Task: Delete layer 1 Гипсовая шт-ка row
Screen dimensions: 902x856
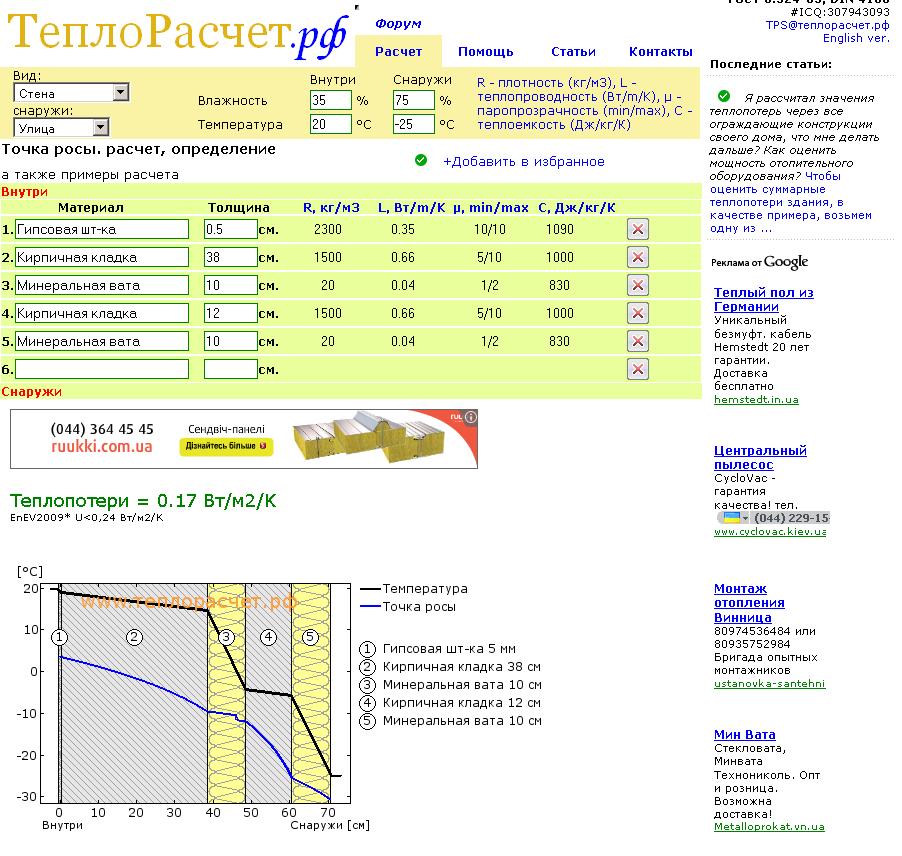Action: click(x=637, y=229)
